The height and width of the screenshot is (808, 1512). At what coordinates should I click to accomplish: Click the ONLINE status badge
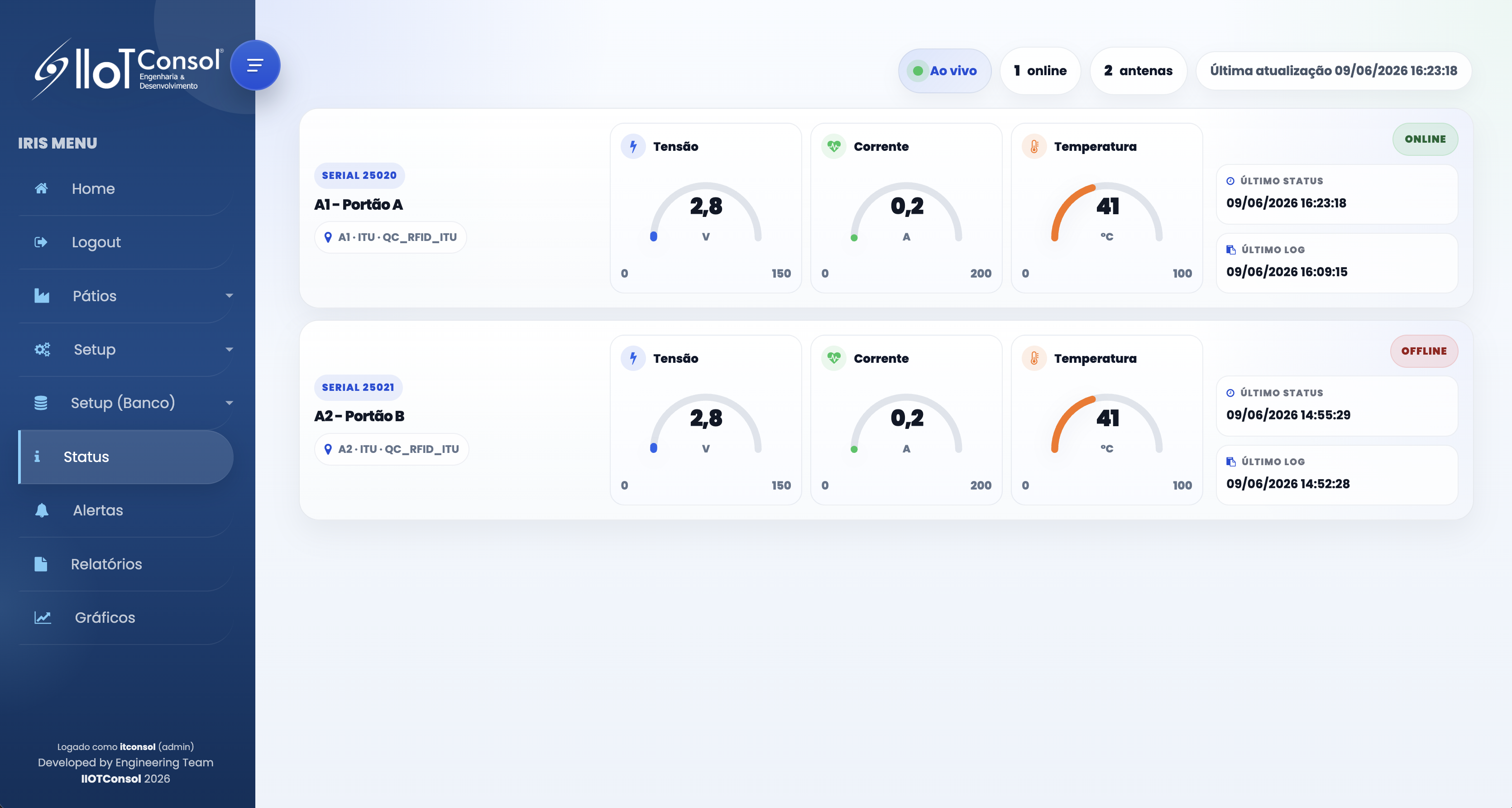[x=1425, y=139]
